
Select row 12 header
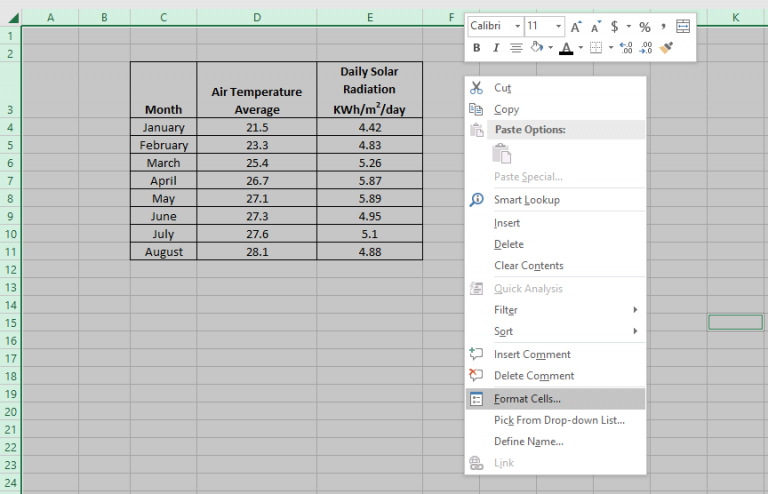[10, 270]
